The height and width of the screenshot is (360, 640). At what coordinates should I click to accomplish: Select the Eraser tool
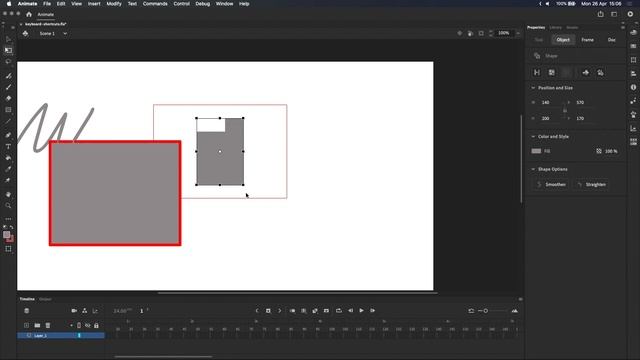point(8,98)
